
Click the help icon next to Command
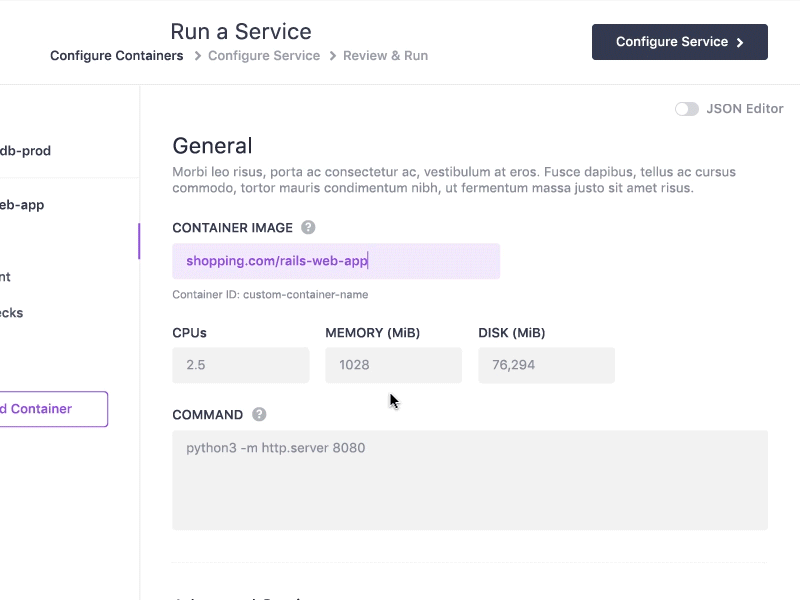coord(259,415)
